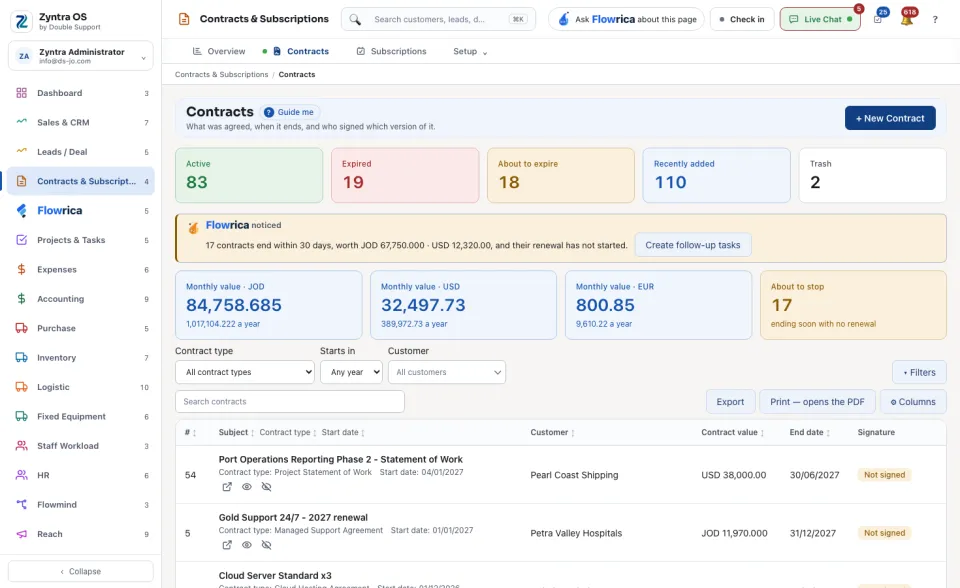Hide the Port Operations Reporting contract (crossed eye)
Screen dimensions: 960x588
tap(266, 487)
